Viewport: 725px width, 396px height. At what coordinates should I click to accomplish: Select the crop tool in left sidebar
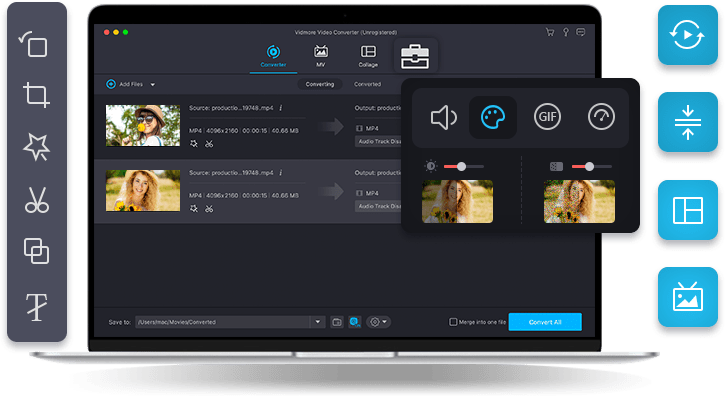pyautogui.click(x=36, y=95)
